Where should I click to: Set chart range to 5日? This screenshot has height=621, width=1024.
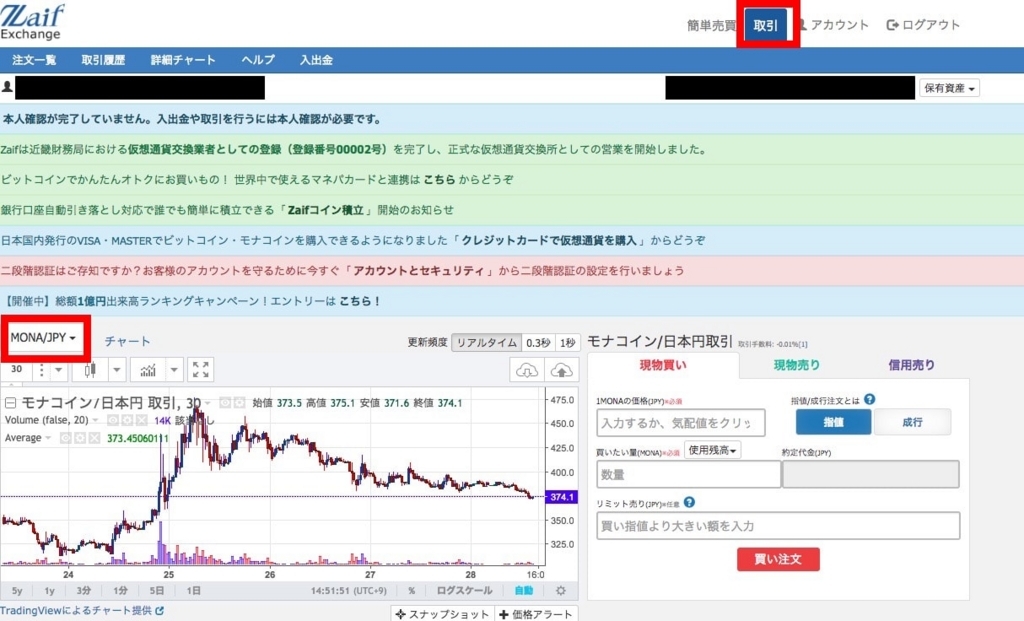pos(157,590)
